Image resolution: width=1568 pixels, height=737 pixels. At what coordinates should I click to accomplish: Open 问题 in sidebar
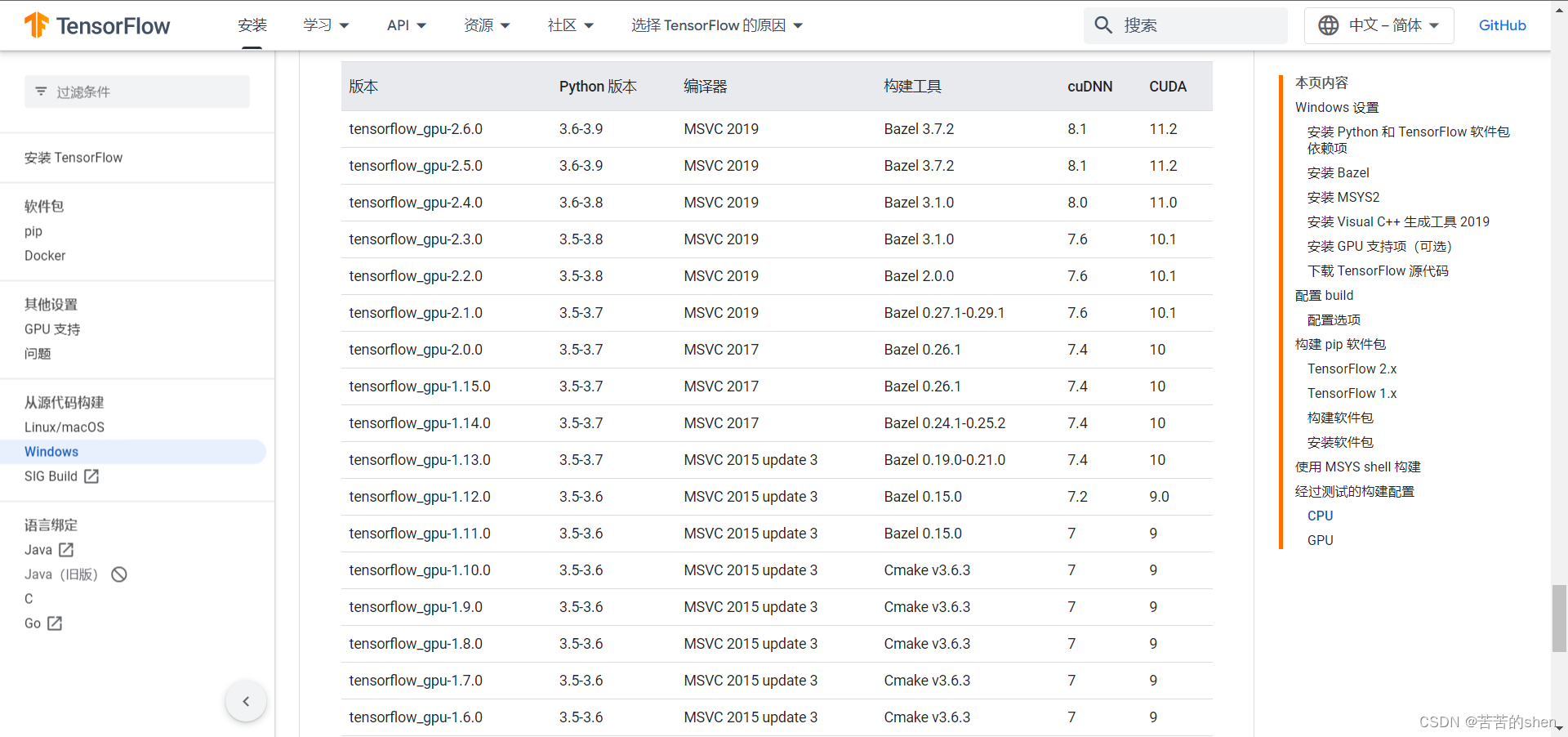[38, 354]
